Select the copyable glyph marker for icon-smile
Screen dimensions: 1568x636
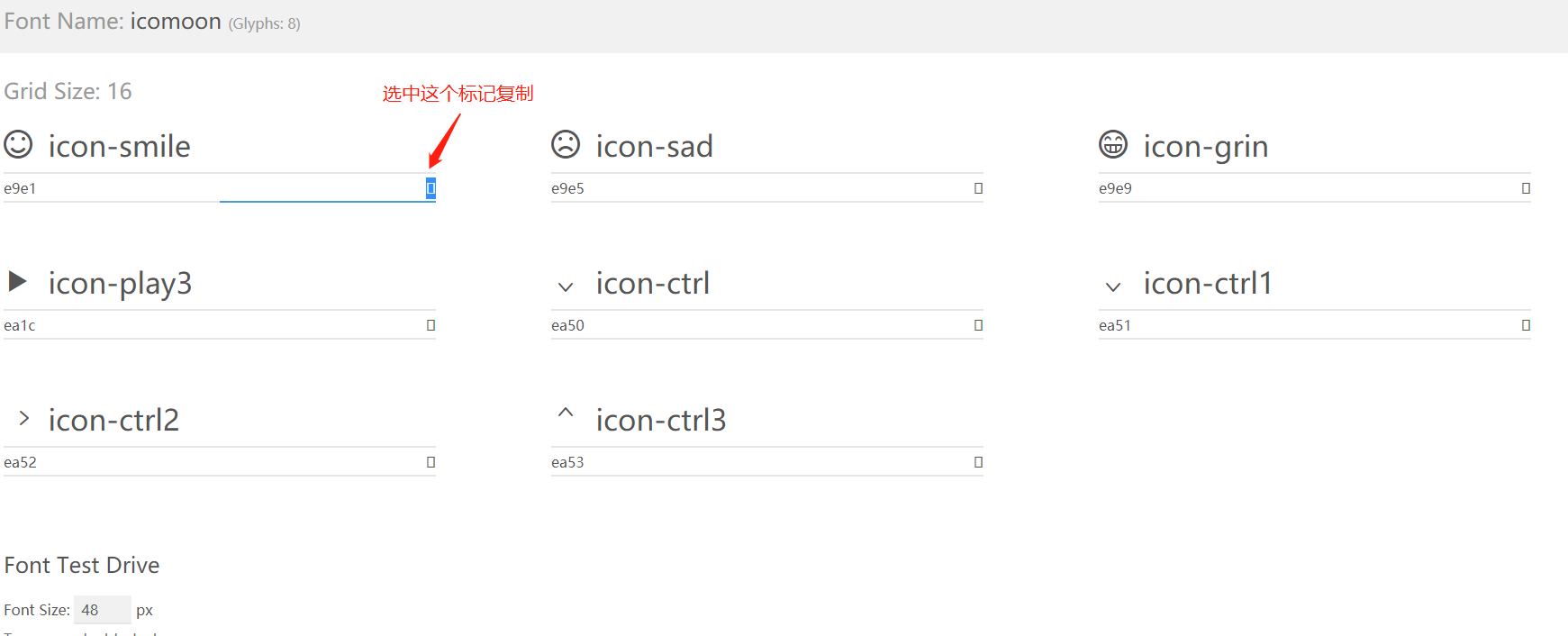(x=430, y=188)
